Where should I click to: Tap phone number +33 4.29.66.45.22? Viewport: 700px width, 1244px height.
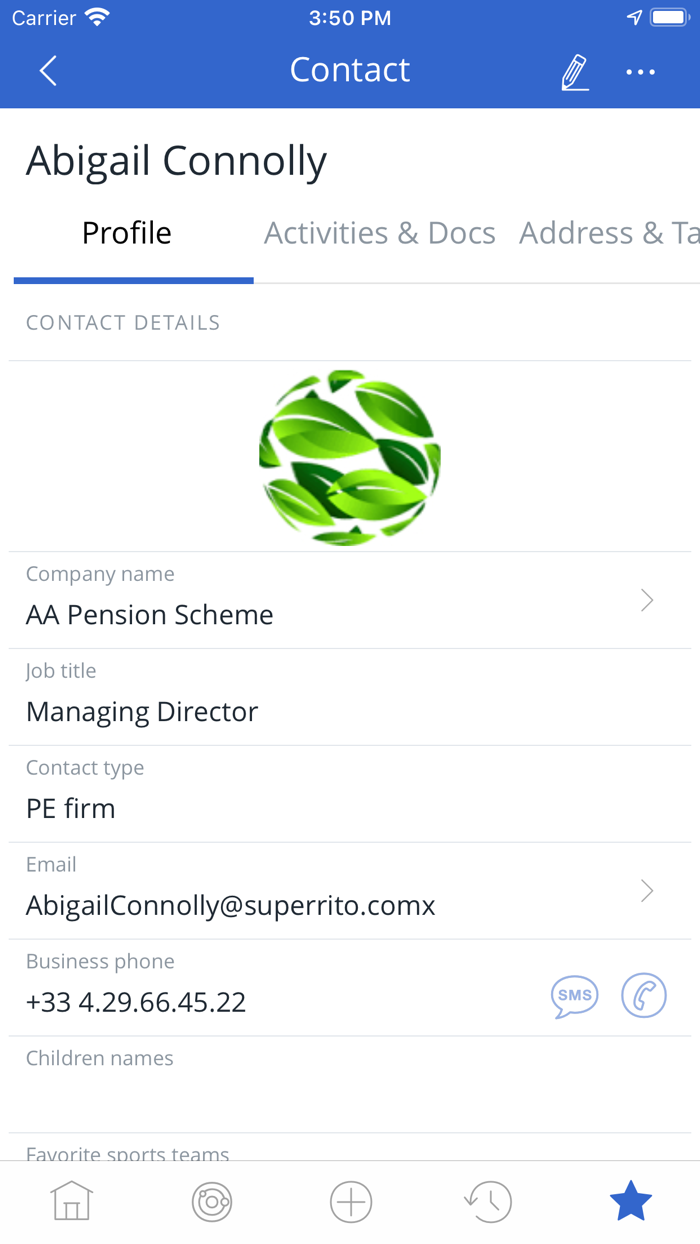click(x=136, y=1002)
